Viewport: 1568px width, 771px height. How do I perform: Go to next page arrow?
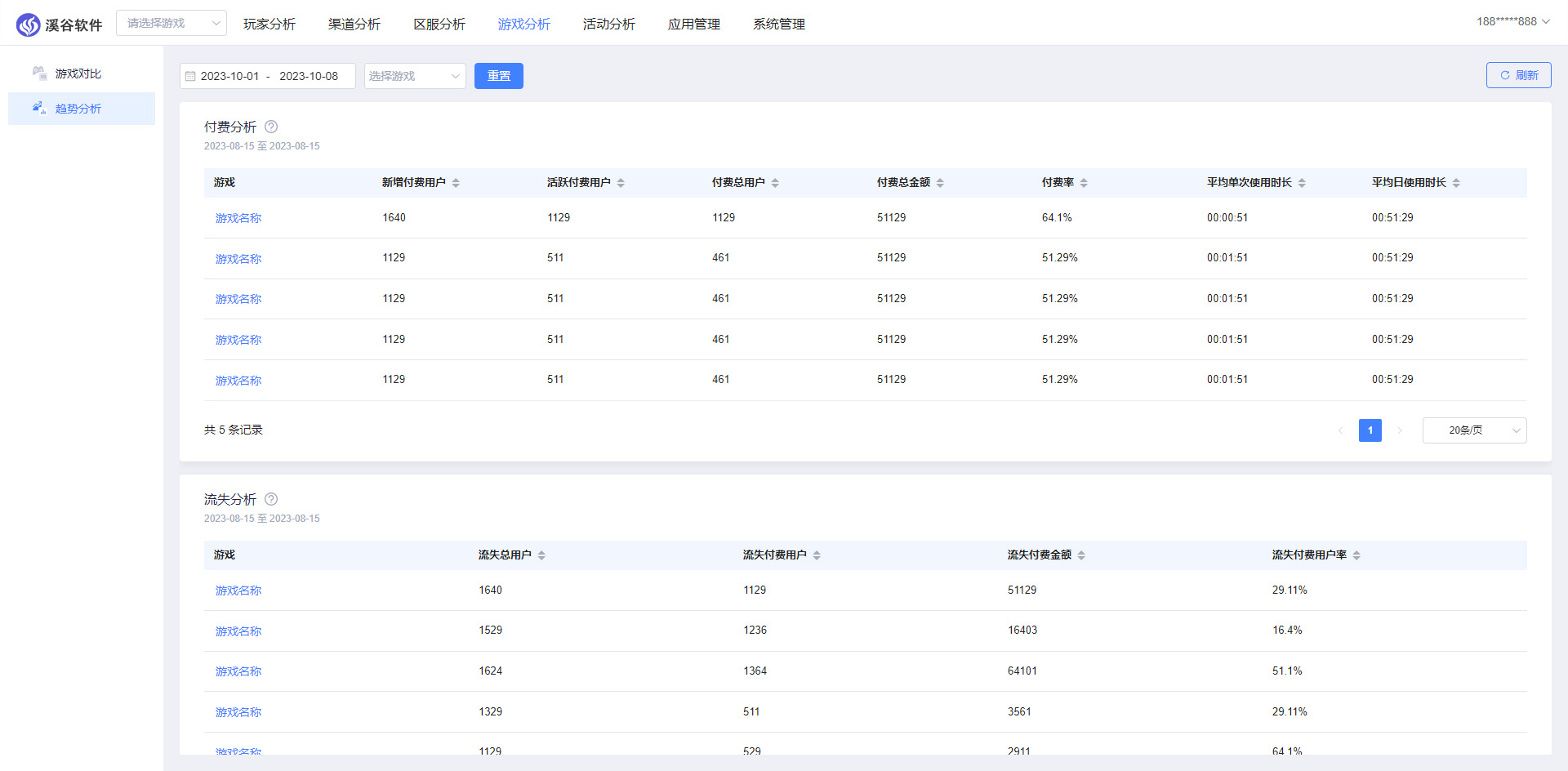[1400, 430]
